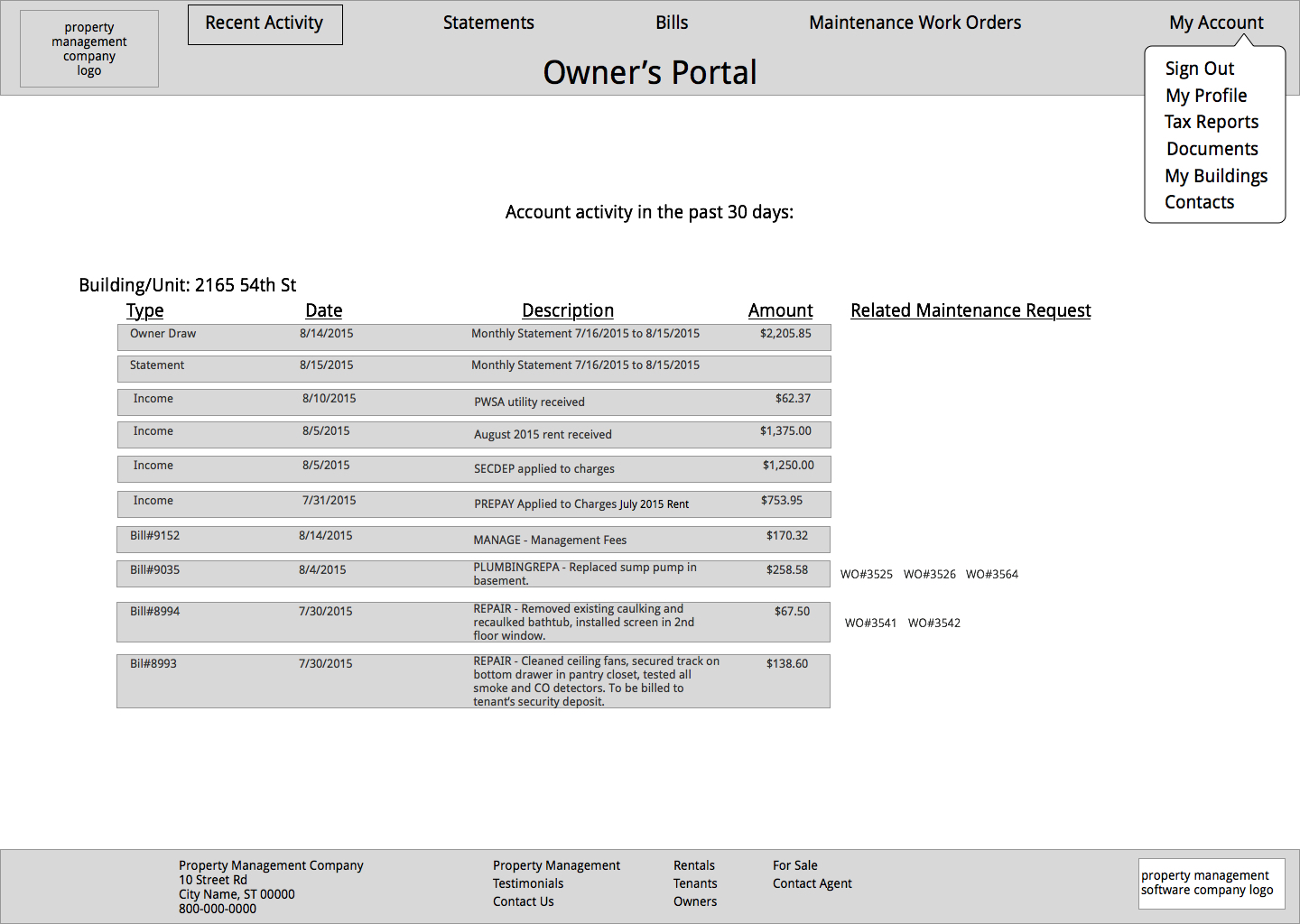Image resolution: width=1300 pixels, height=924 pixels.
Task: Open My Profile from account menu
Action: coord(1205,96)
